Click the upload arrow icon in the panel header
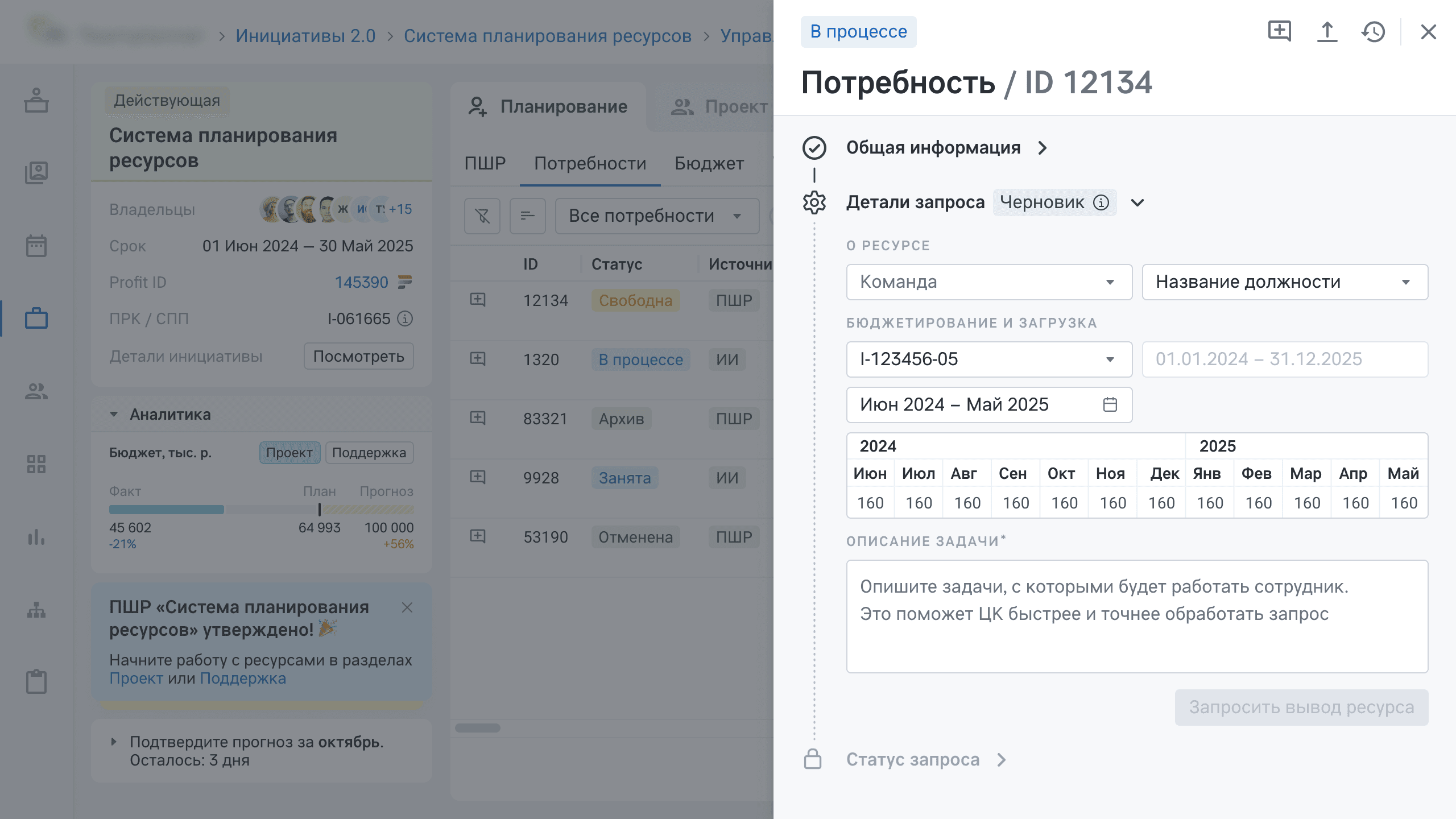This screenshot has width=1456, height=819. [x=1327, y=32]
